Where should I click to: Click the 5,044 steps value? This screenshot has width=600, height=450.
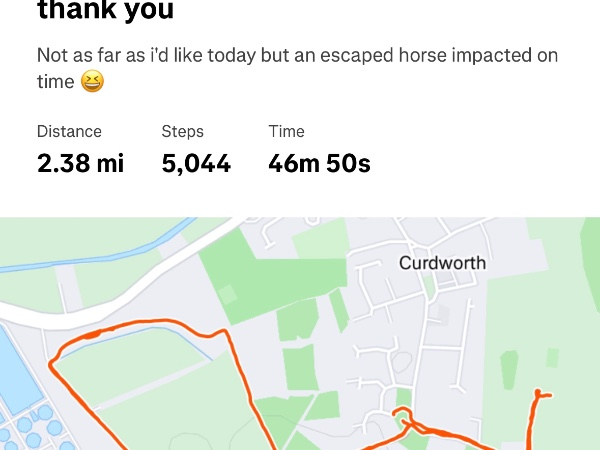coord(196,163)
